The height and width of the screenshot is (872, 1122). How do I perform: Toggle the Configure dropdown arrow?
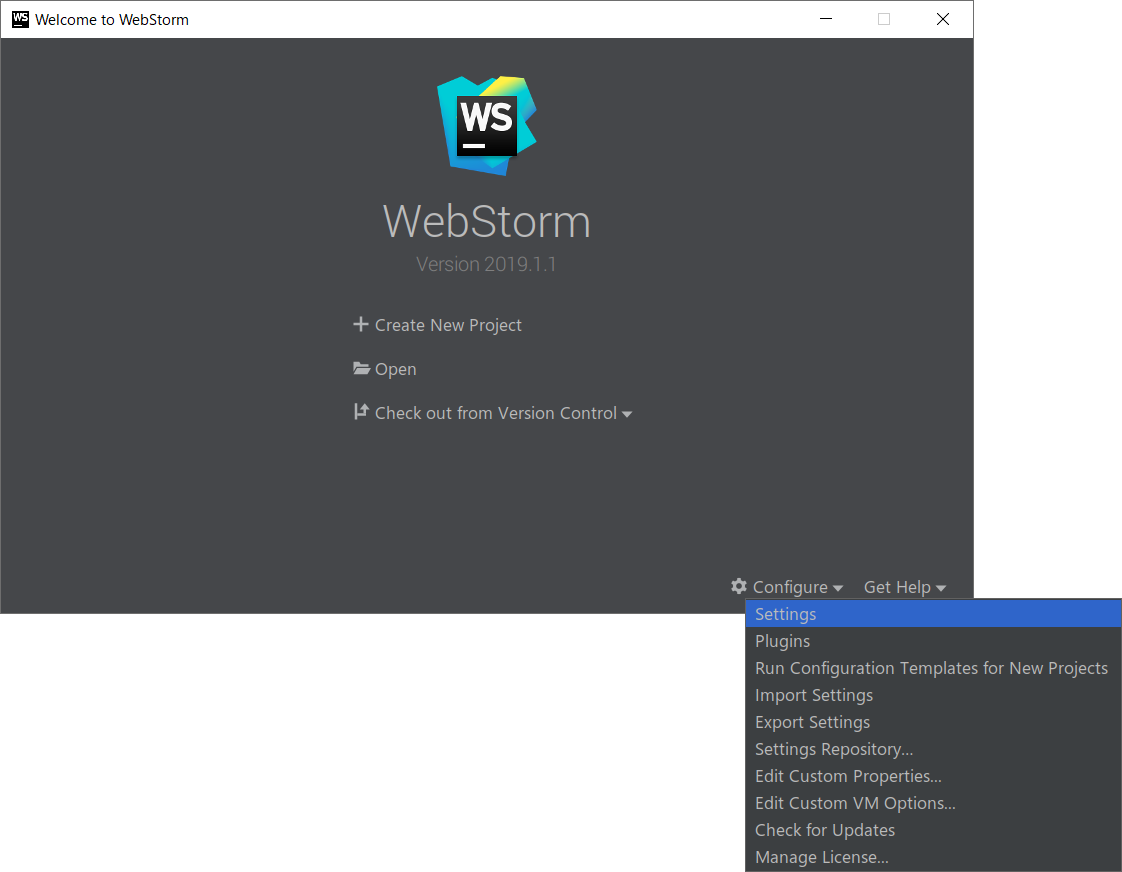click(x=838, y=588)
